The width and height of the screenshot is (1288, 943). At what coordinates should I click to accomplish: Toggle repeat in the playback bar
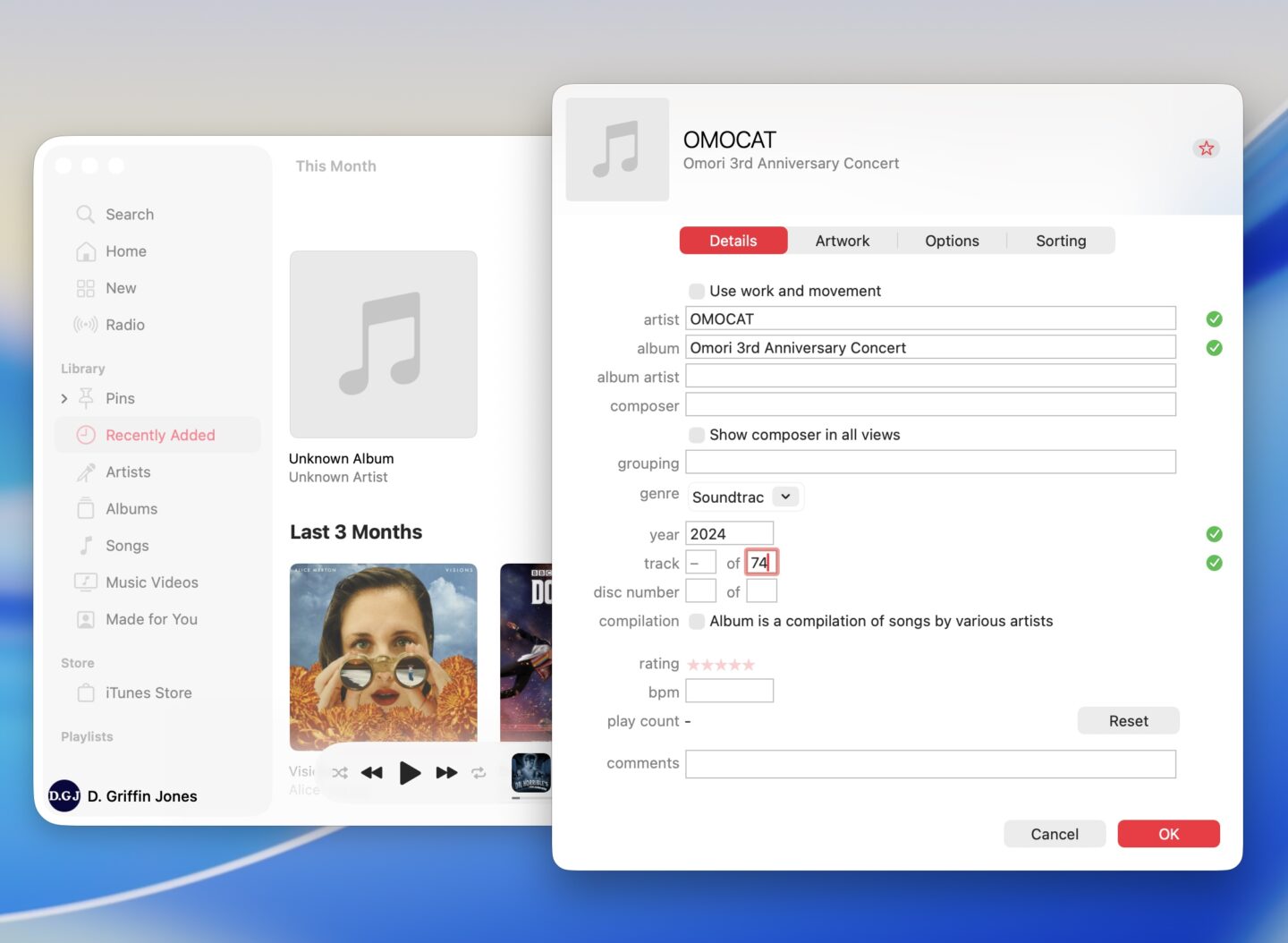479,772
